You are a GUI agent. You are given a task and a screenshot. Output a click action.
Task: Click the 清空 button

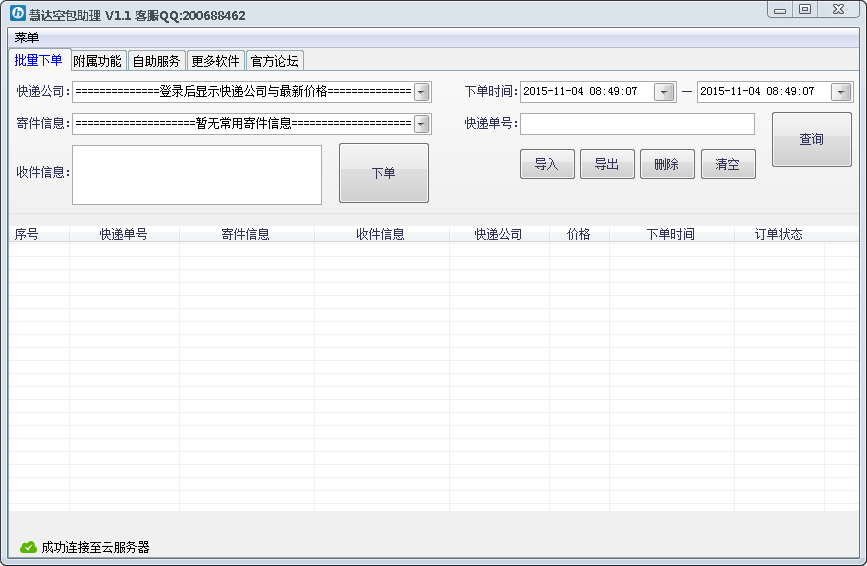pos(727,165)
